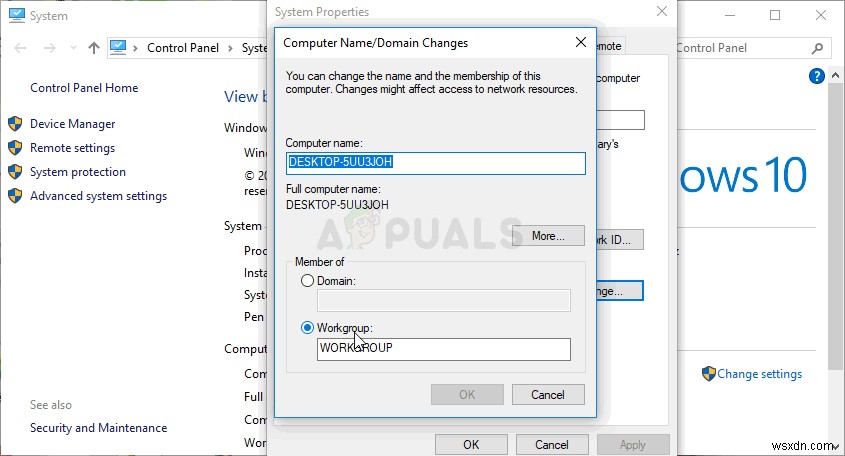
Task: Click OK in Computer Name/Domain Changes dialog
Action: tap(467, 395)
